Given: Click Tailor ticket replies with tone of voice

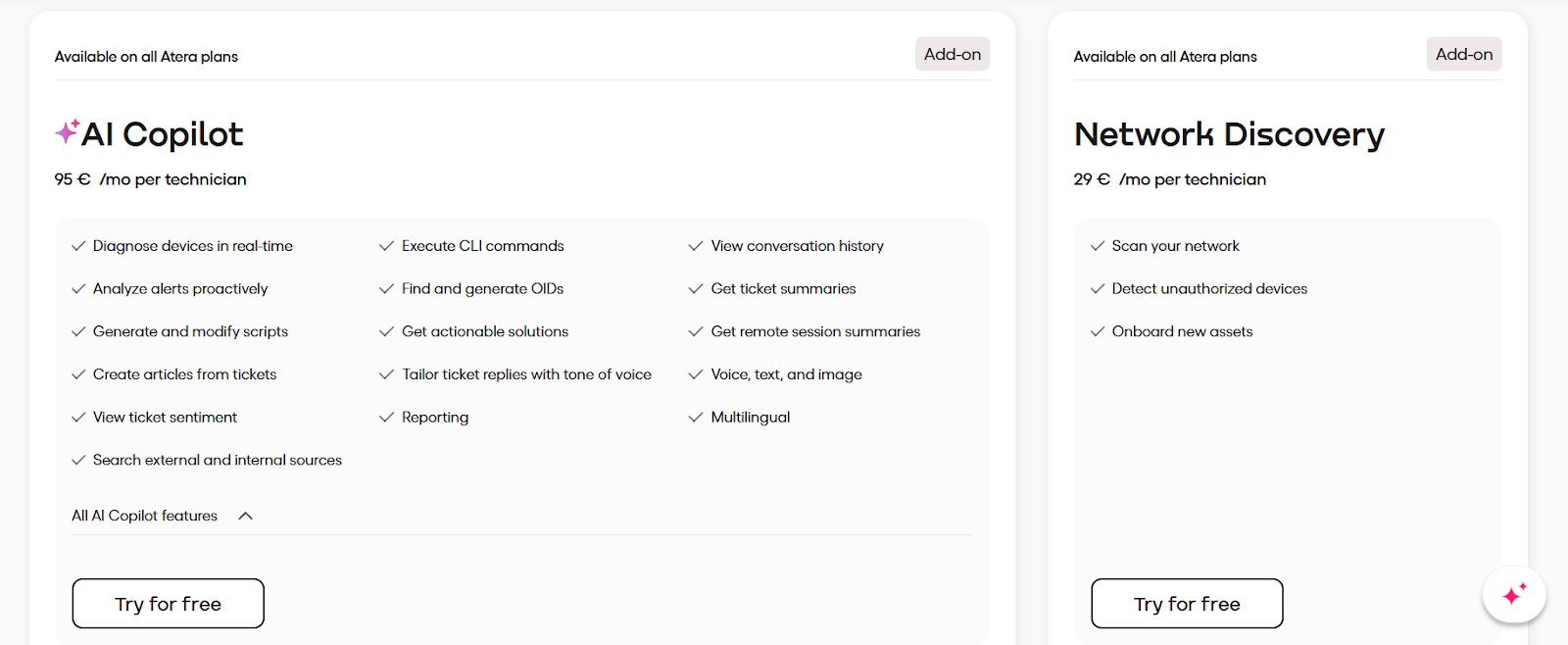Looking at the screenshot, I should tap(526, 374).
